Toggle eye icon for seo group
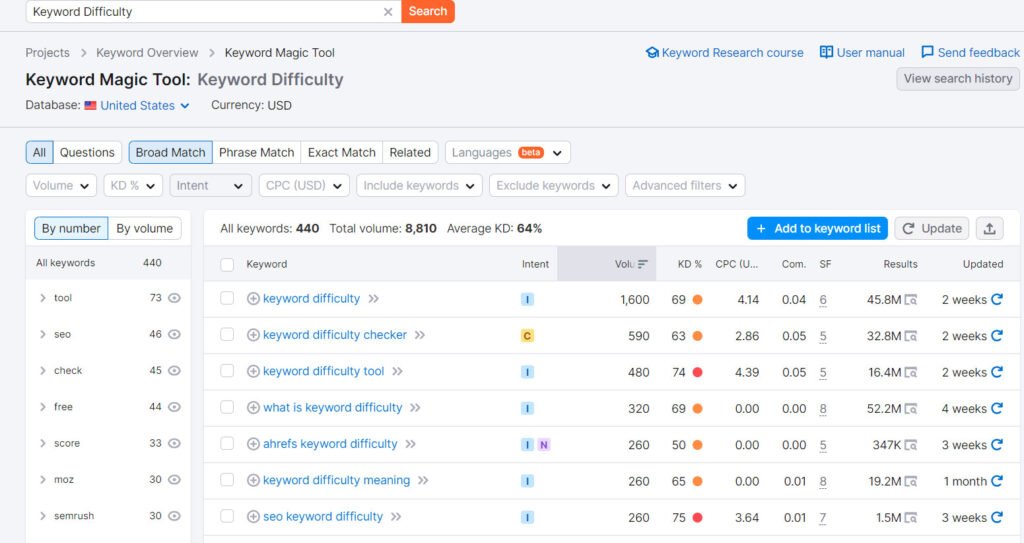 pos(174,335)
